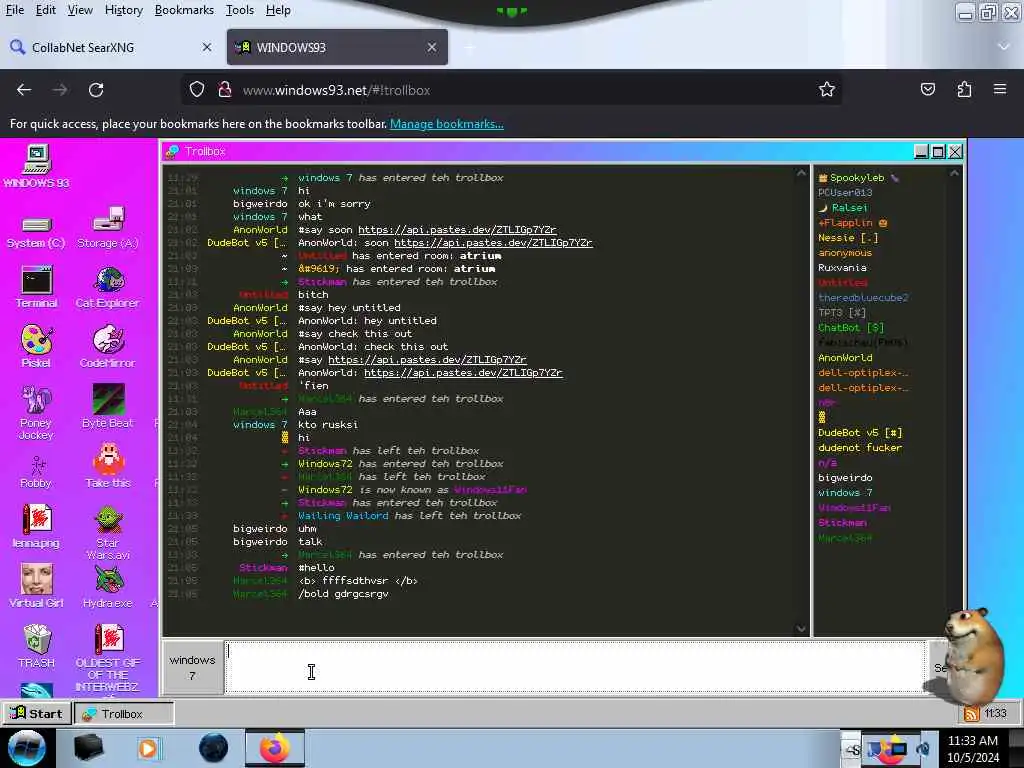Viewport: 1024px width, 768px height.
Task: Expand the list all tabs chevron
Action: pyautogui.click(x=1003, y=47)
